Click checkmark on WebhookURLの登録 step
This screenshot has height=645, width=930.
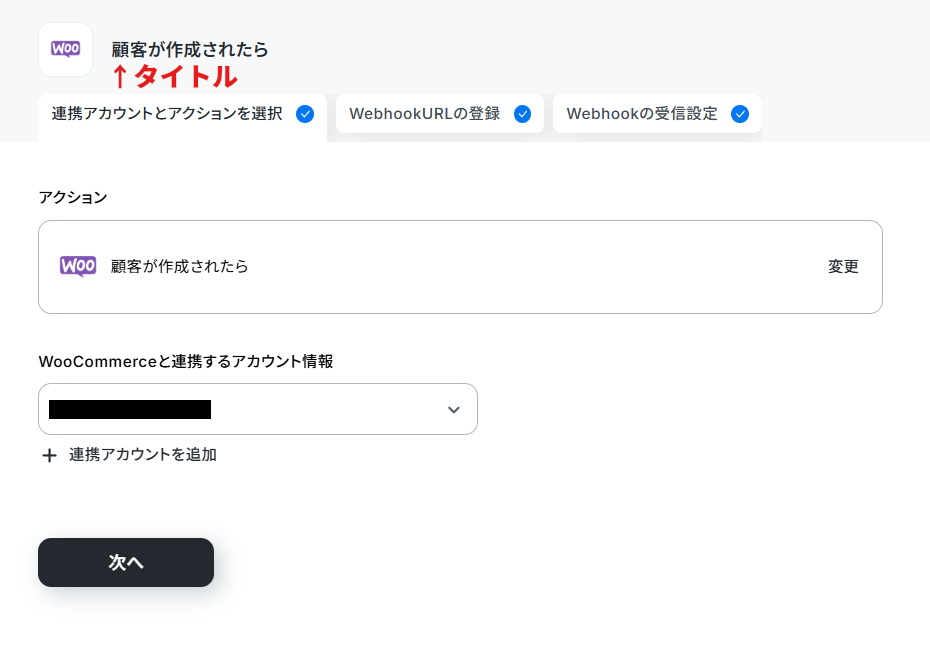coord(523,114)
